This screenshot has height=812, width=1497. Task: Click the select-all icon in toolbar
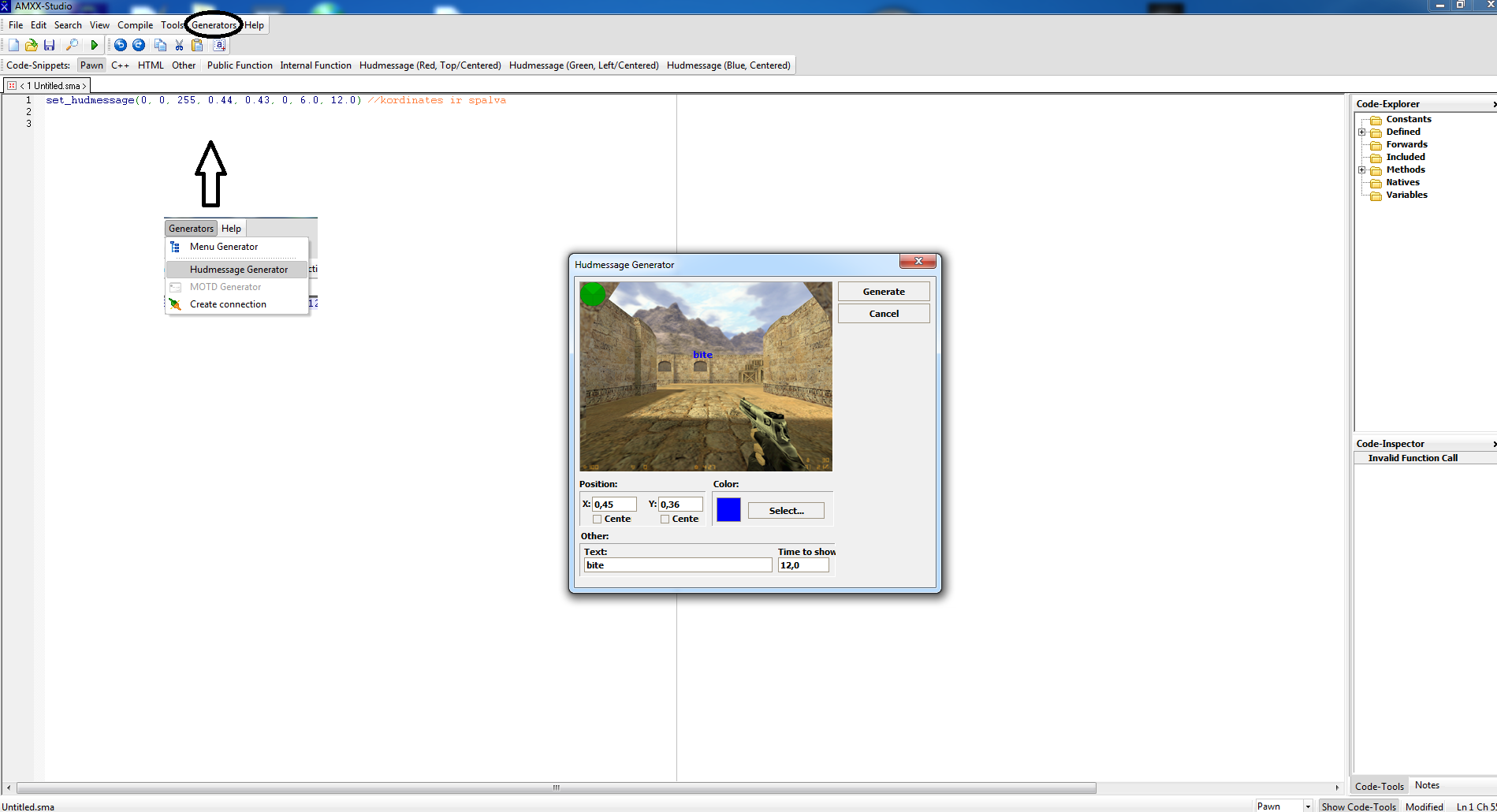[219, 46]
